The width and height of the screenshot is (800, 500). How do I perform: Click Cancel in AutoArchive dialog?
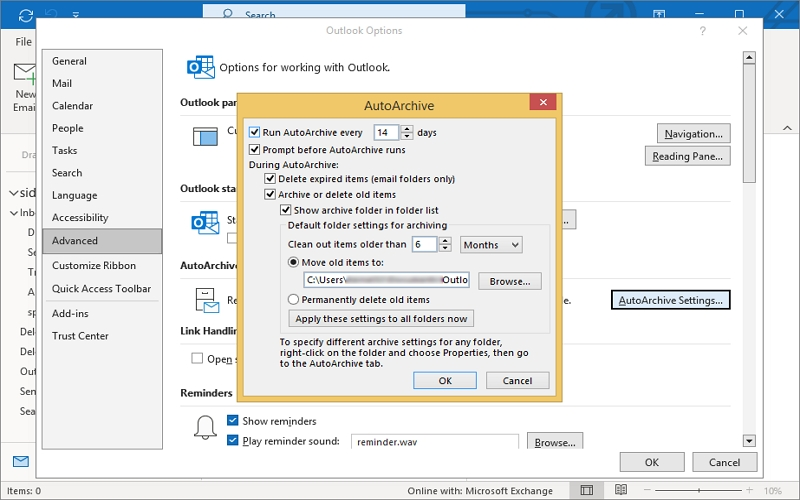(517, 381)
